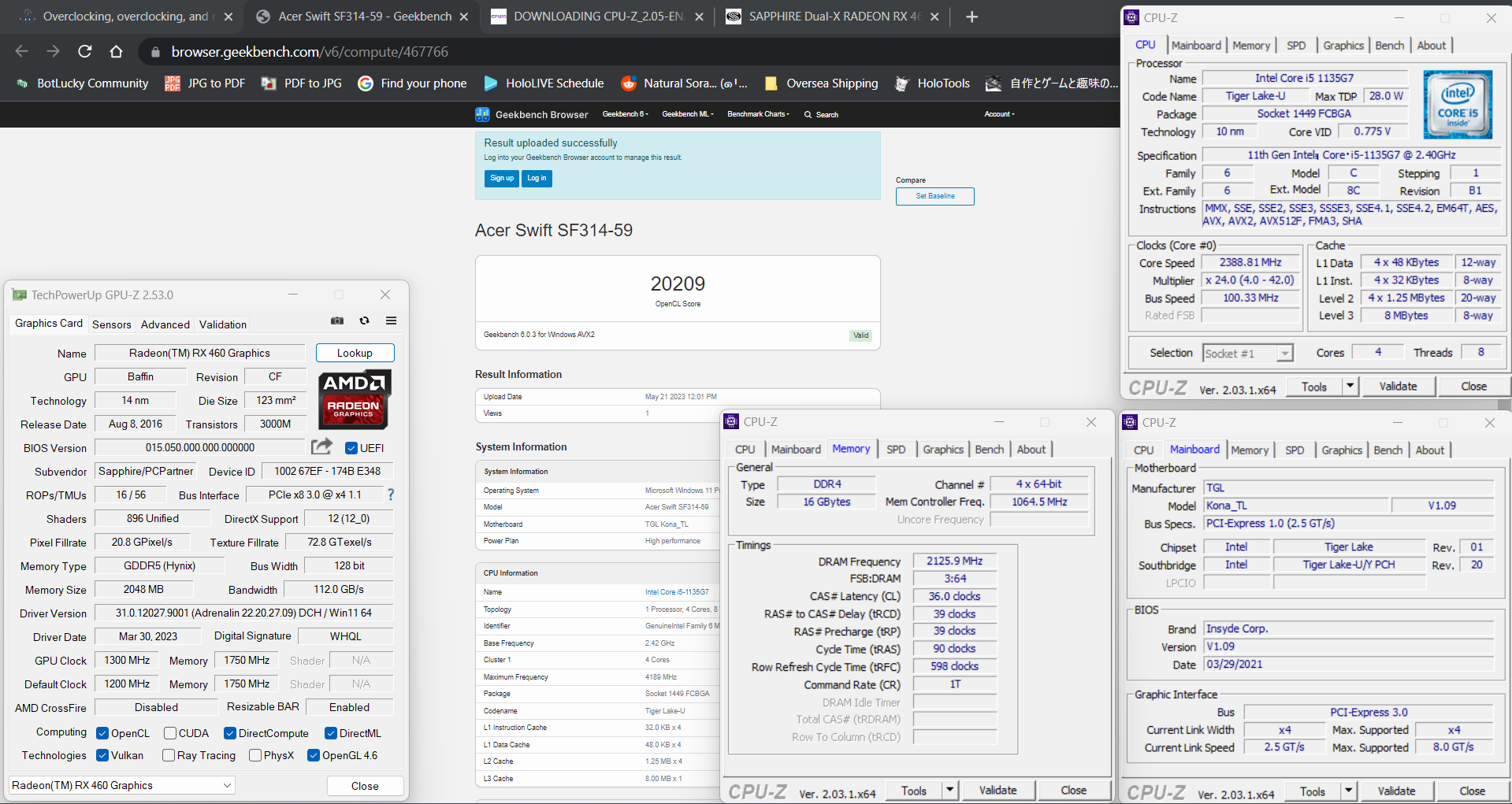The width and height of the screenshot is (1512, 804).
Task: Click the DRAM Frequency 2125.9 MHz value
Action: 954,561
